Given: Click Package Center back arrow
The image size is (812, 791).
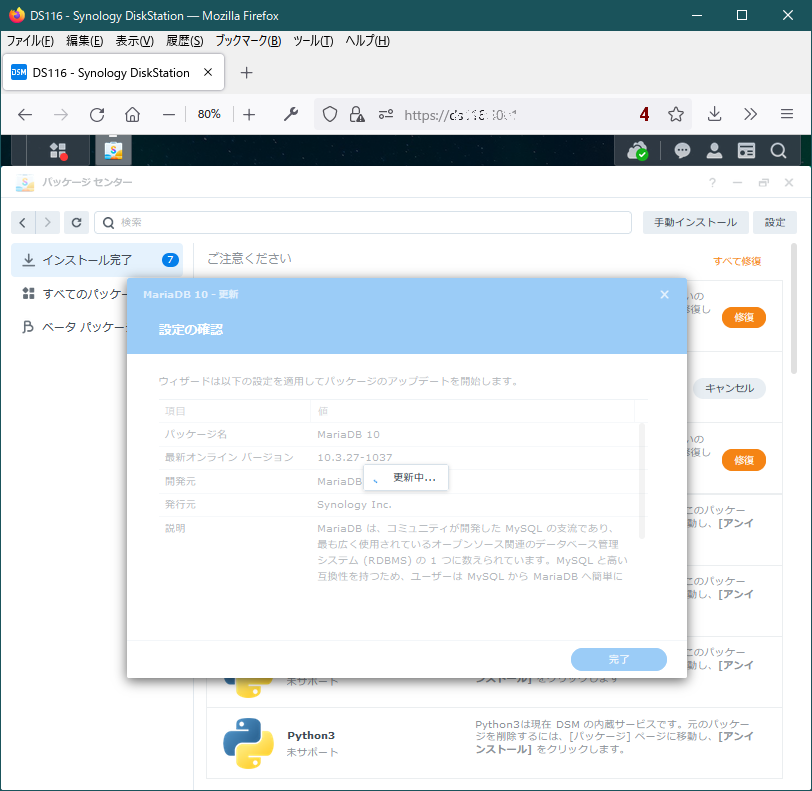Looking at the screenshot, I should (23, 223).
